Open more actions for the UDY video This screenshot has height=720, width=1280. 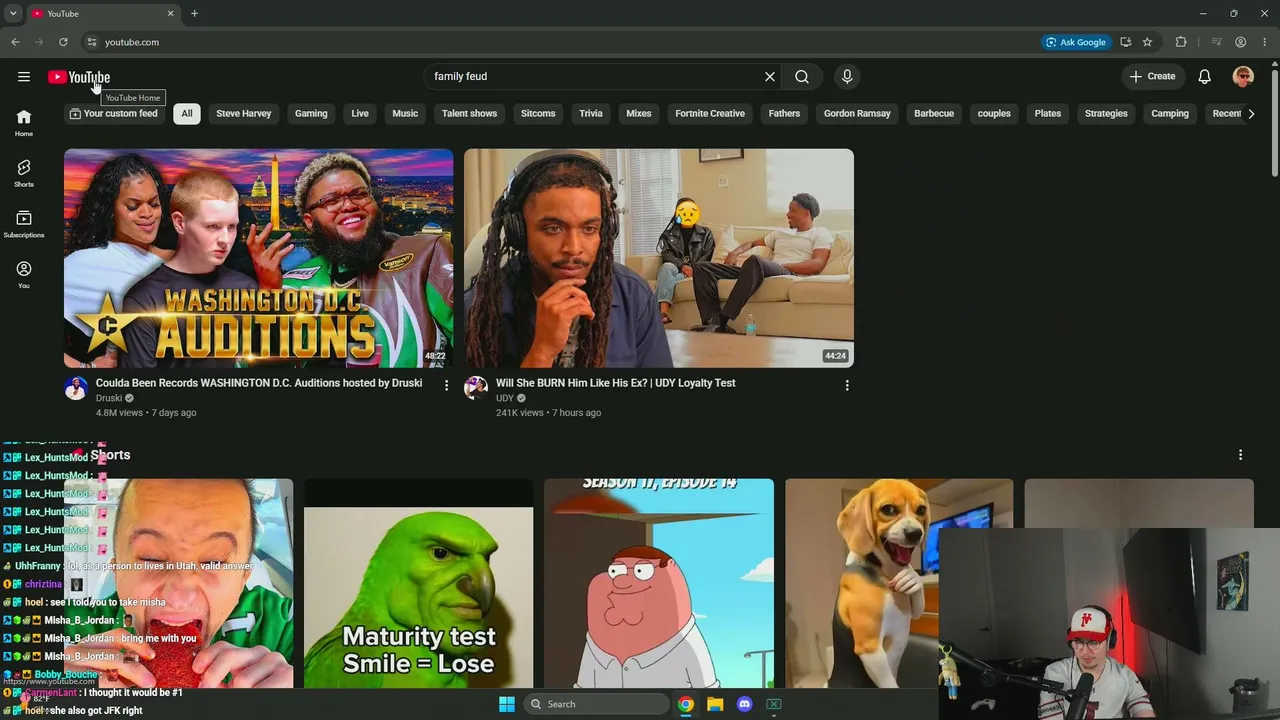(847, 385)
